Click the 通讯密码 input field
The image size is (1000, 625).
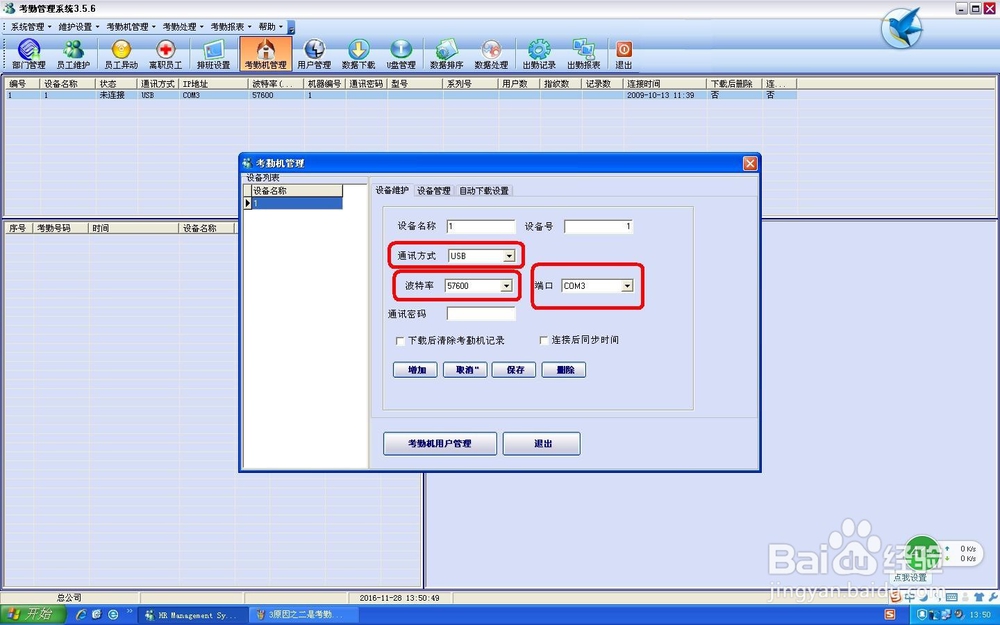pyautogui.click(x=481, y=314)
